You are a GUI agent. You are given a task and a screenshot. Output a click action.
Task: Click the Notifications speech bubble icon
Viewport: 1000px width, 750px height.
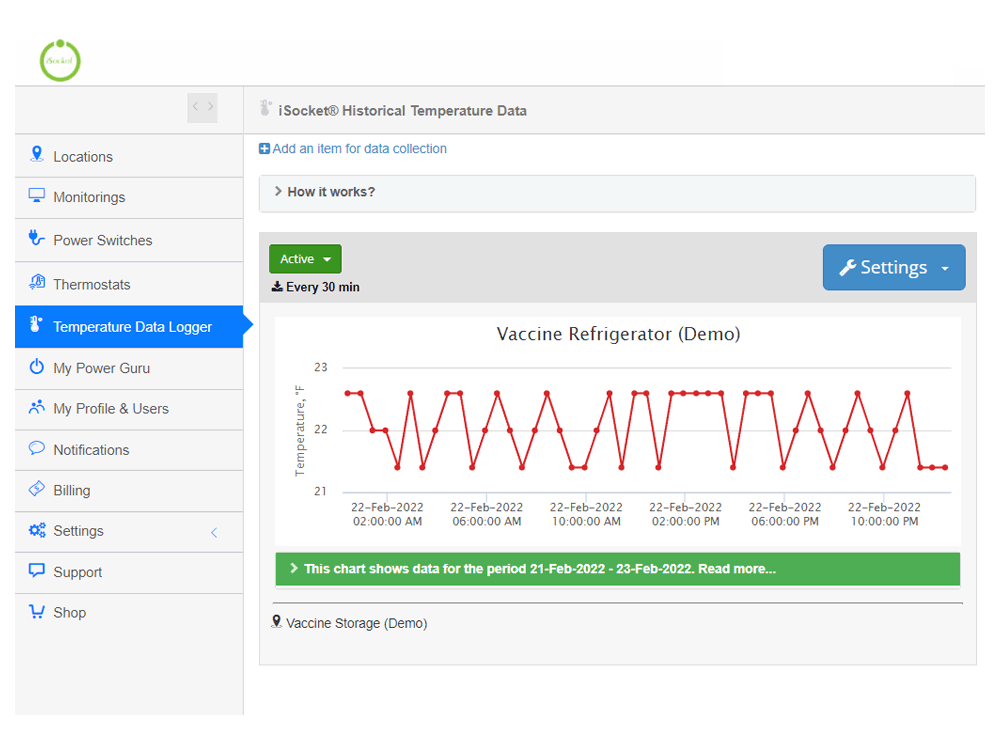pyautogui.click(x=37, y=449)
